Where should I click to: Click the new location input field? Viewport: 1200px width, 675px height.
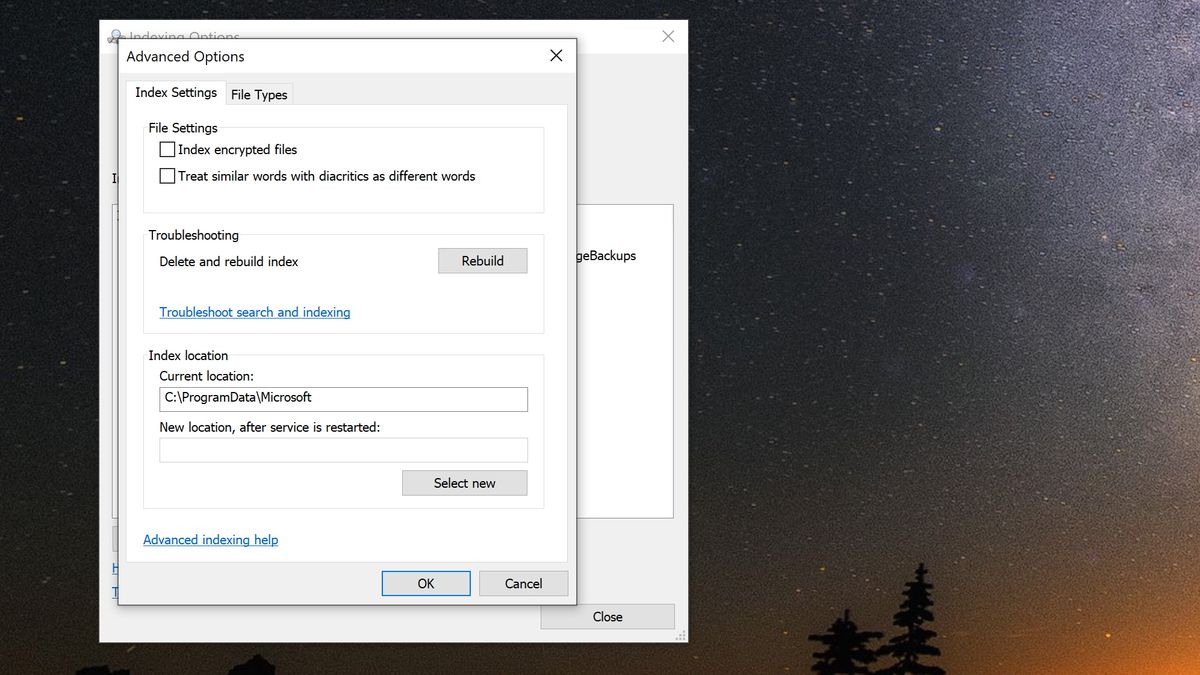pos(343,450)
